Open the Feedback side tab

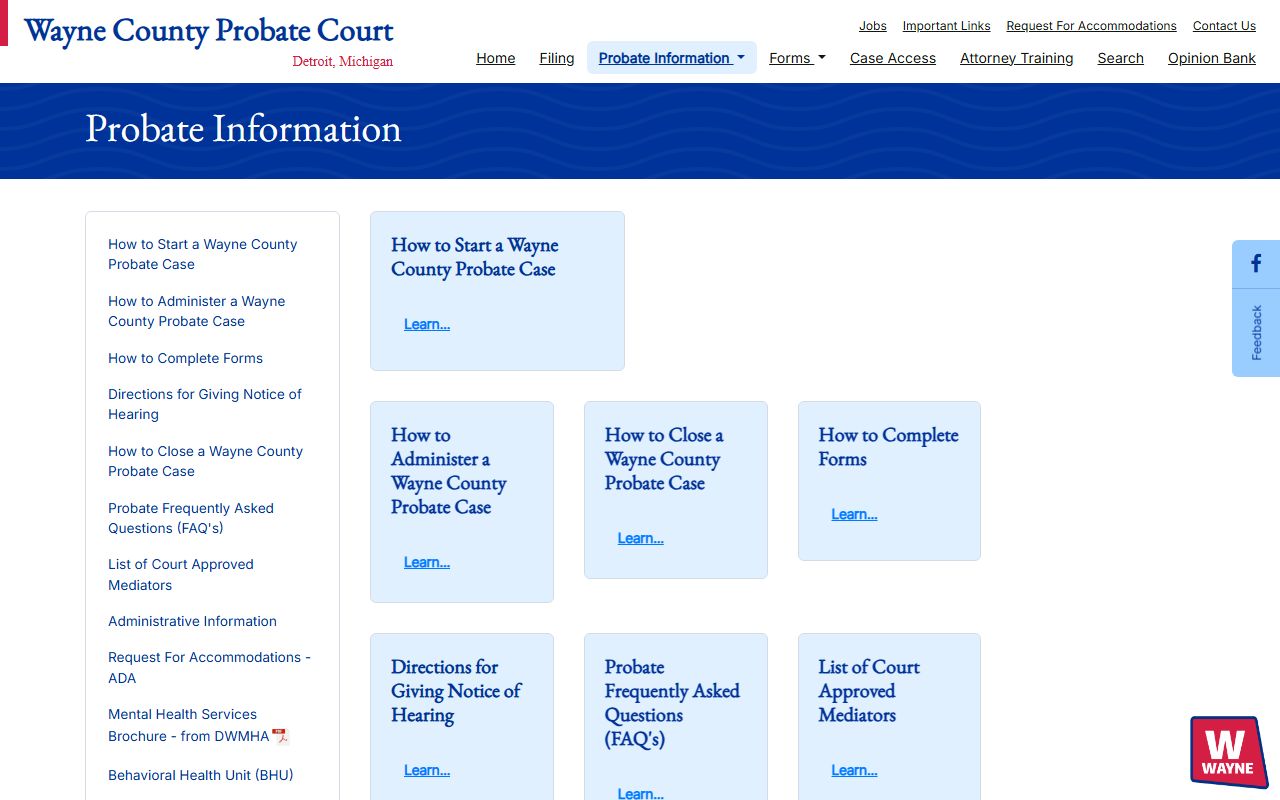coord(1256,333)
